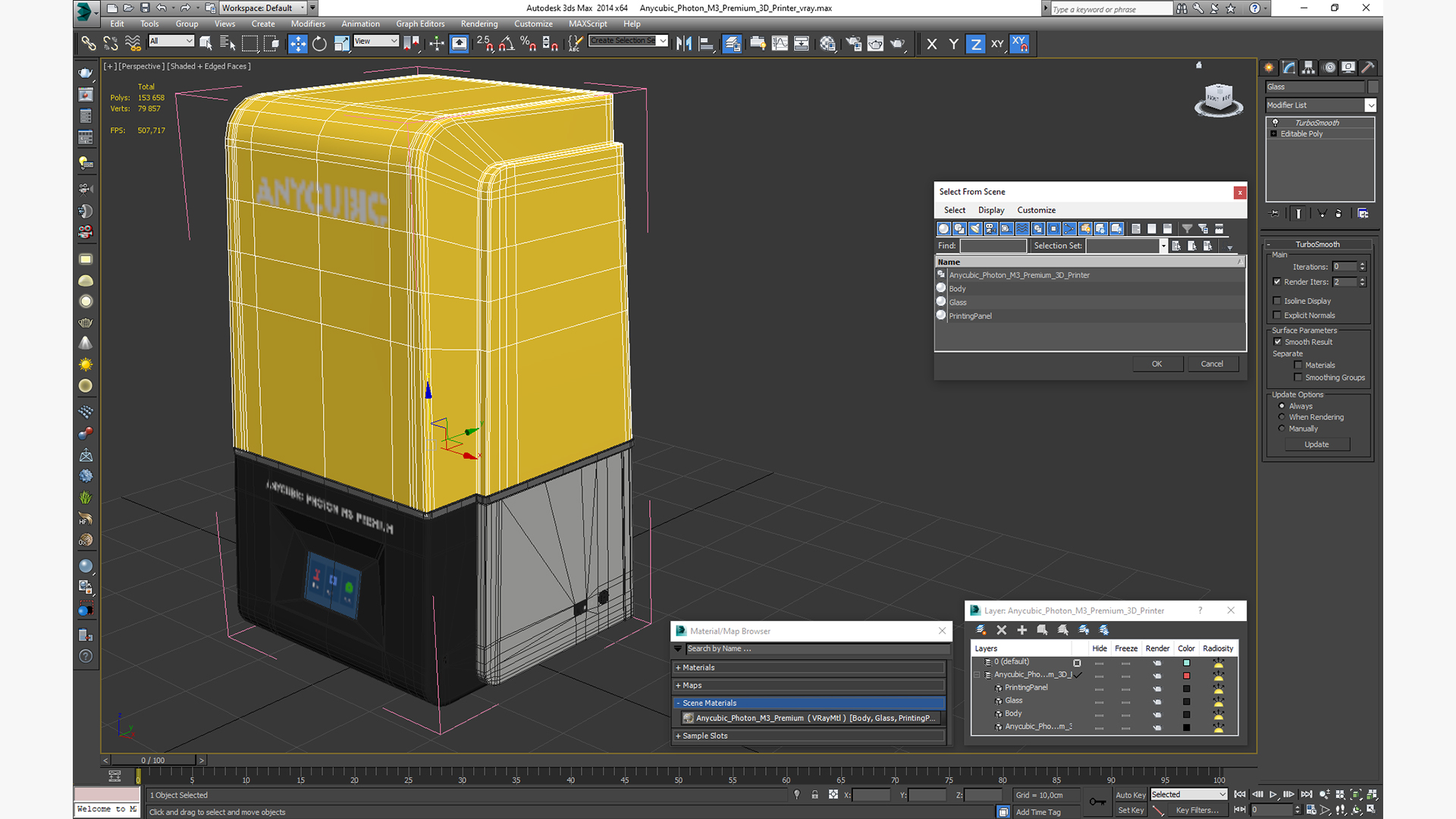The width and height of the screenshot is (1456, 819).
Task: Restrict transform to Y axis
Action: pyautogui.click(x=954, y=44)
